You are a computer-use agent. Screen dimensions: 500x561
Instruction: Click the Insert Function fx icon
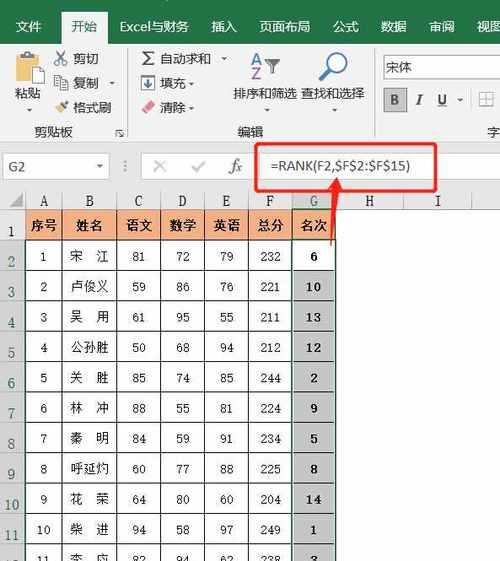236,166
